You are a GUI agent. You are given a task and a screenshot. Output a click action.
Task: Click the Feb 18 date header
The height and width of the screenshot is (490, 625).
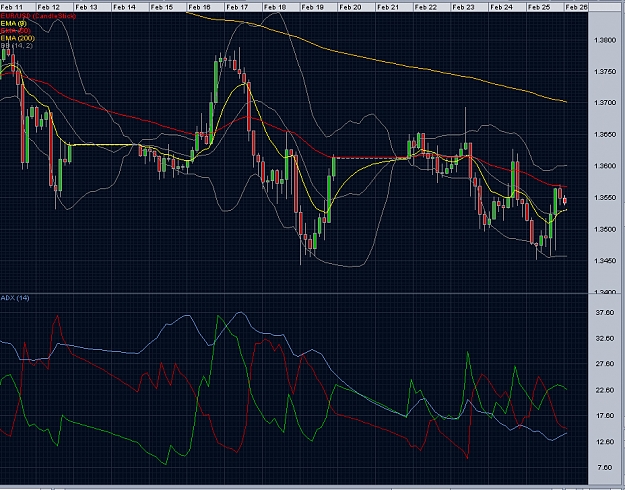[x=275, y=7]
